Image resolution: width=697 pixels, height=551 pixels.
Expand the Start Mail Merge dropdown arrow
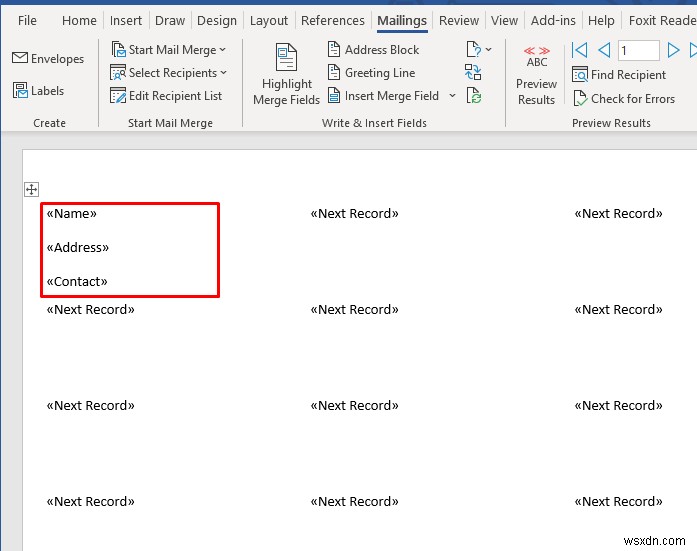click(223, 50)
